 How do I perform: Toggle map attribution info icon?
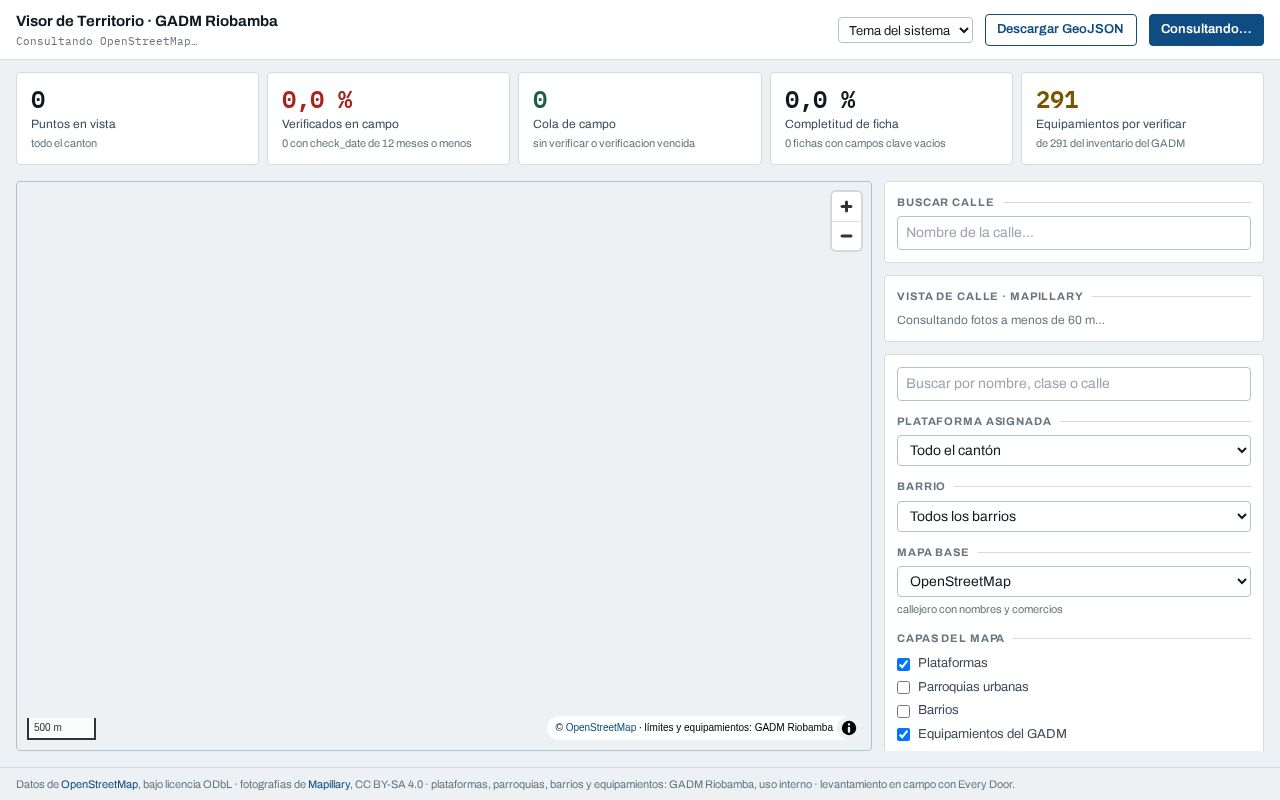(x=849, y=728)
